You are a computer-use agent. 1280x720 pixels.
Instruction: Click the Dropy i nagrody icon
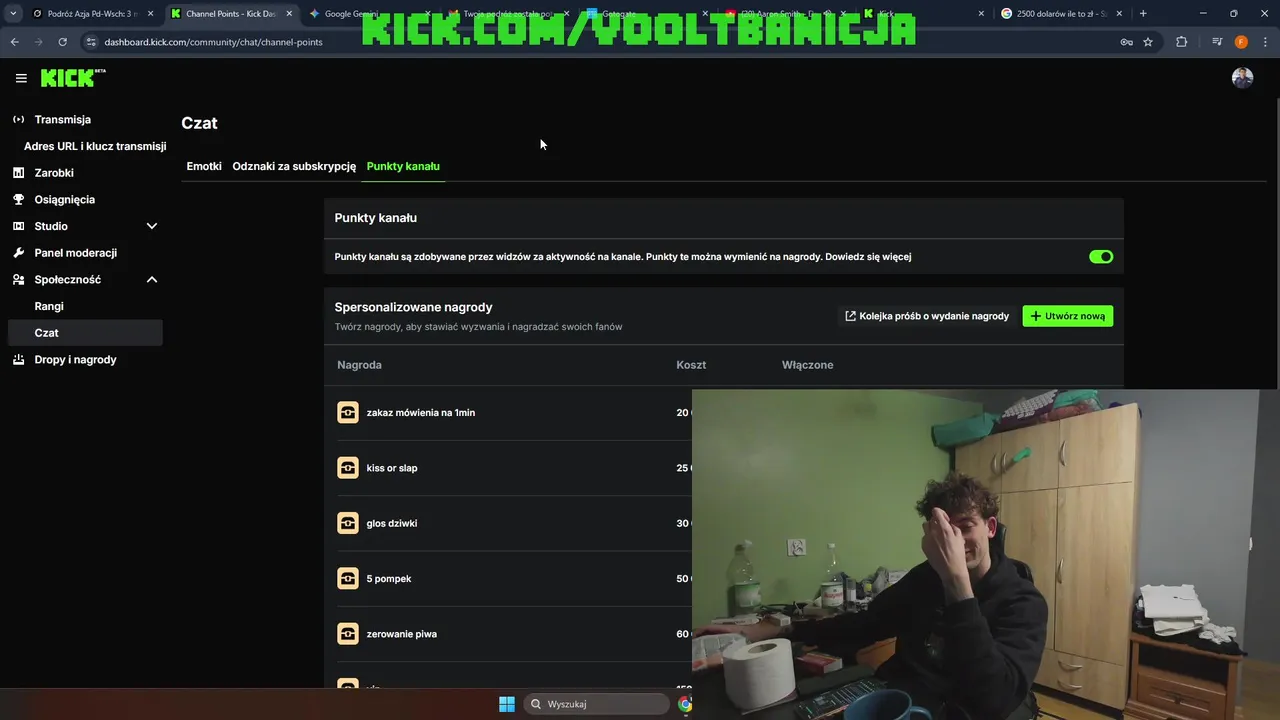(18, 359)
